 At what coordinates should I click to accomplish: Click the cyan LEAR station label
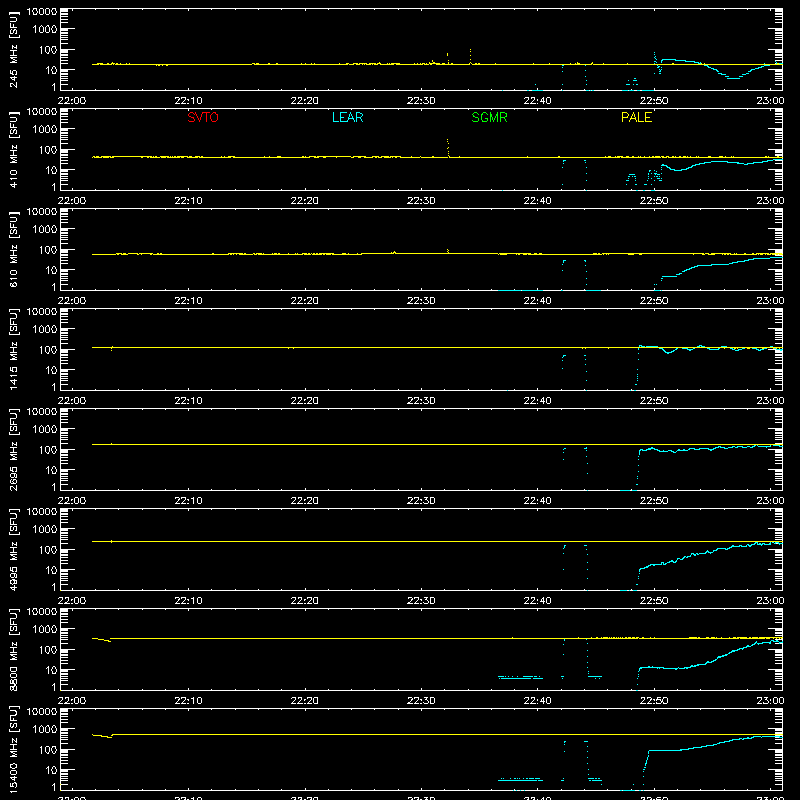[x=347, y=117]
